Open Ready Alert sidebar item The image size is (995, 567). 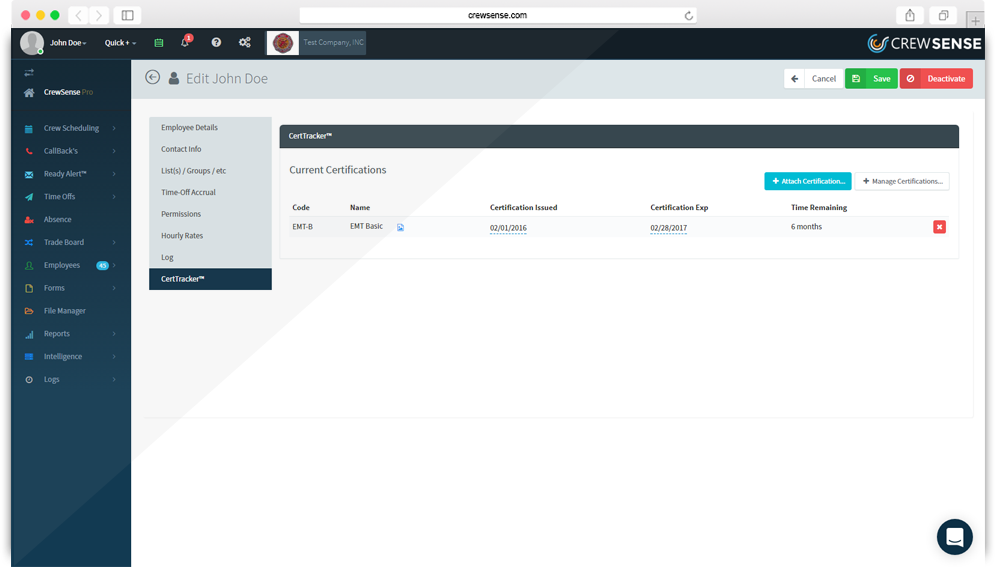(65, 174)
